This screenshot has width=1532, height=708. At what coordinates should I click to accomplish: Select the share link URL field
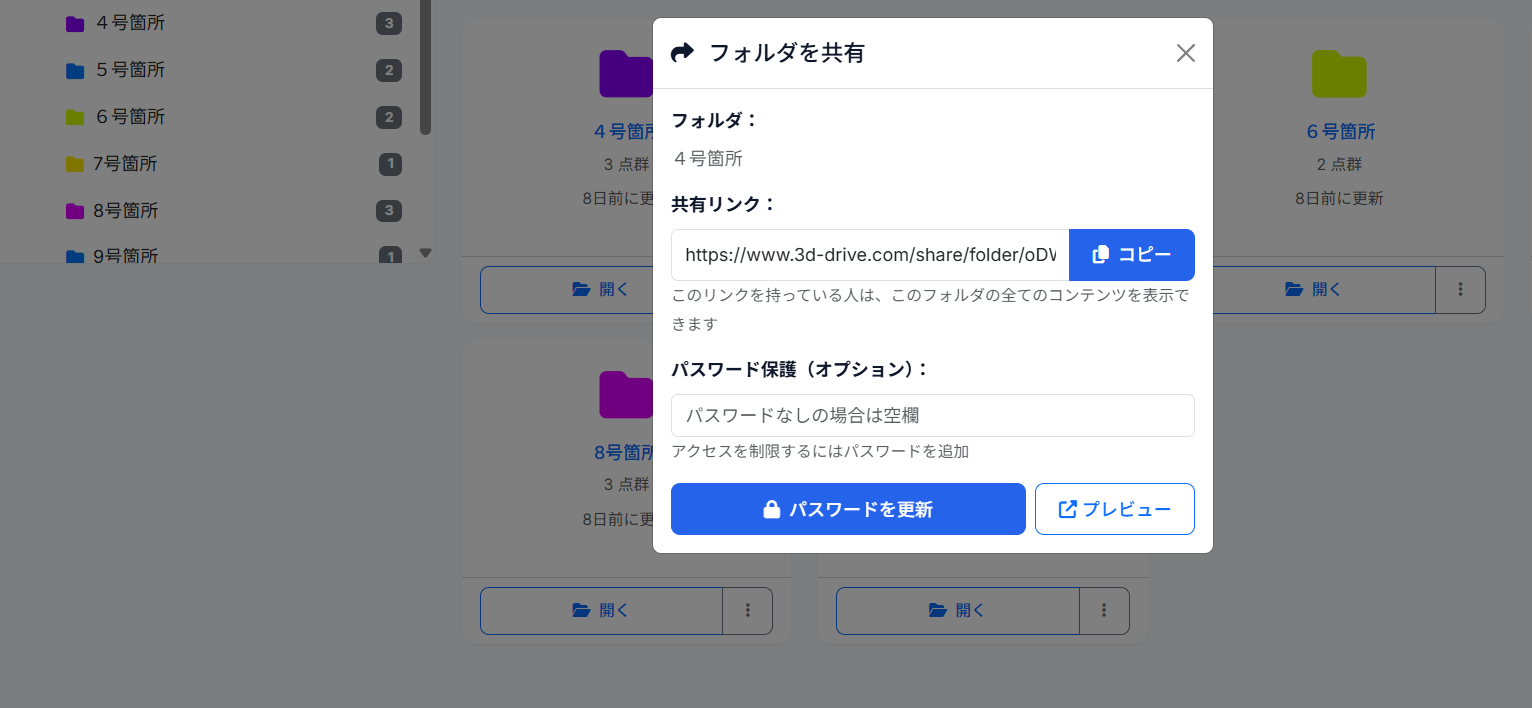pyautogui.click(x=868, y=255)
